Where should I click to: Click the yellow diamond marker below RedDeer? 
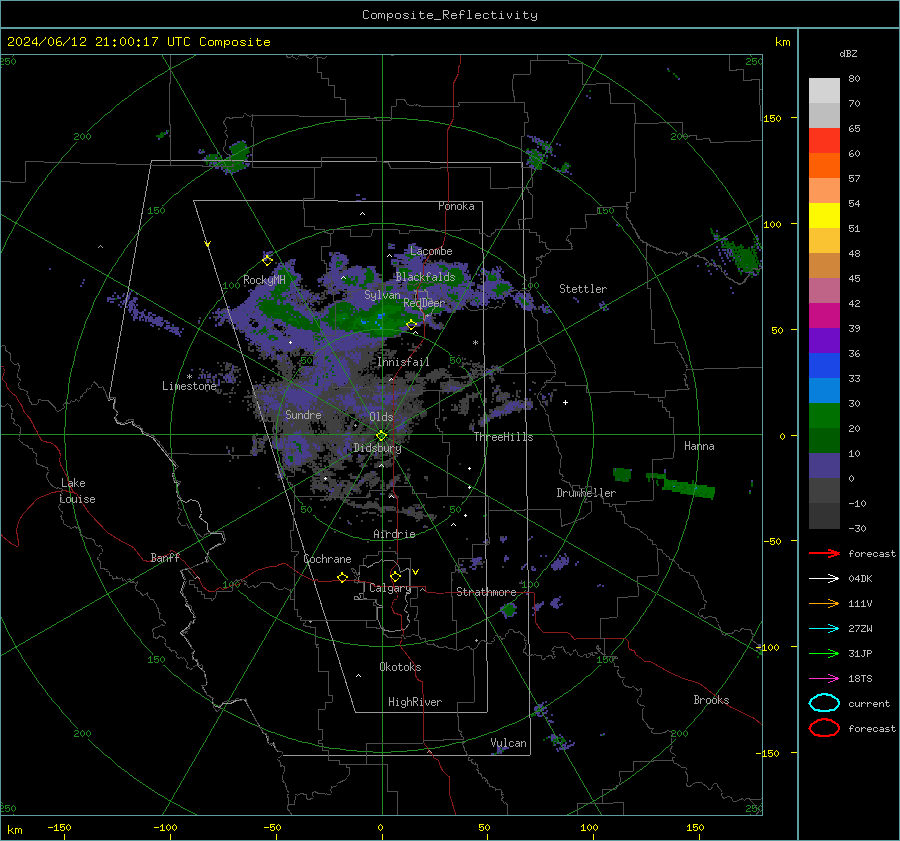[412, 325]
